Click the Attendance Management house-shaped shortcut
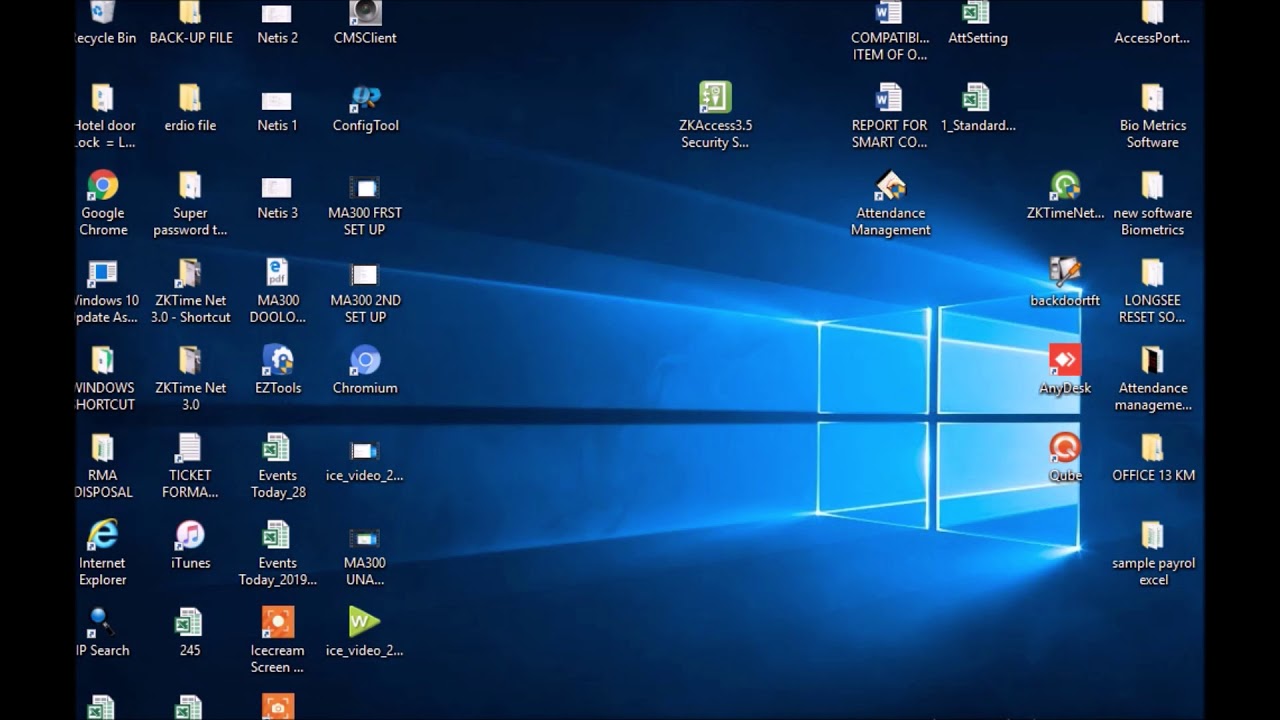Image resolution: width=1280 pixels, height=720 pixels. (890, 203)
